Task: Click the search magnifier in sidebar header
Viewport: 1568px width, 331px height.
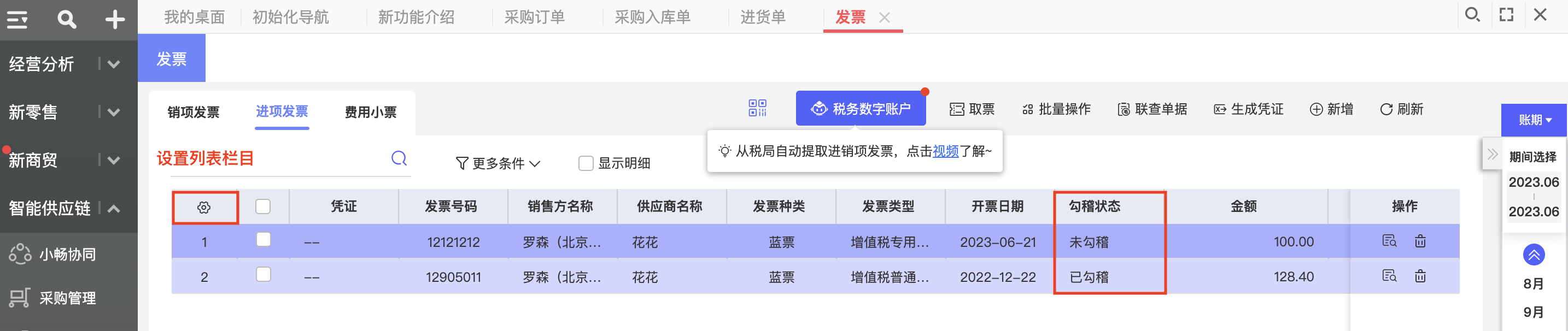Action: pyautogui.click(x=66, y=20)
